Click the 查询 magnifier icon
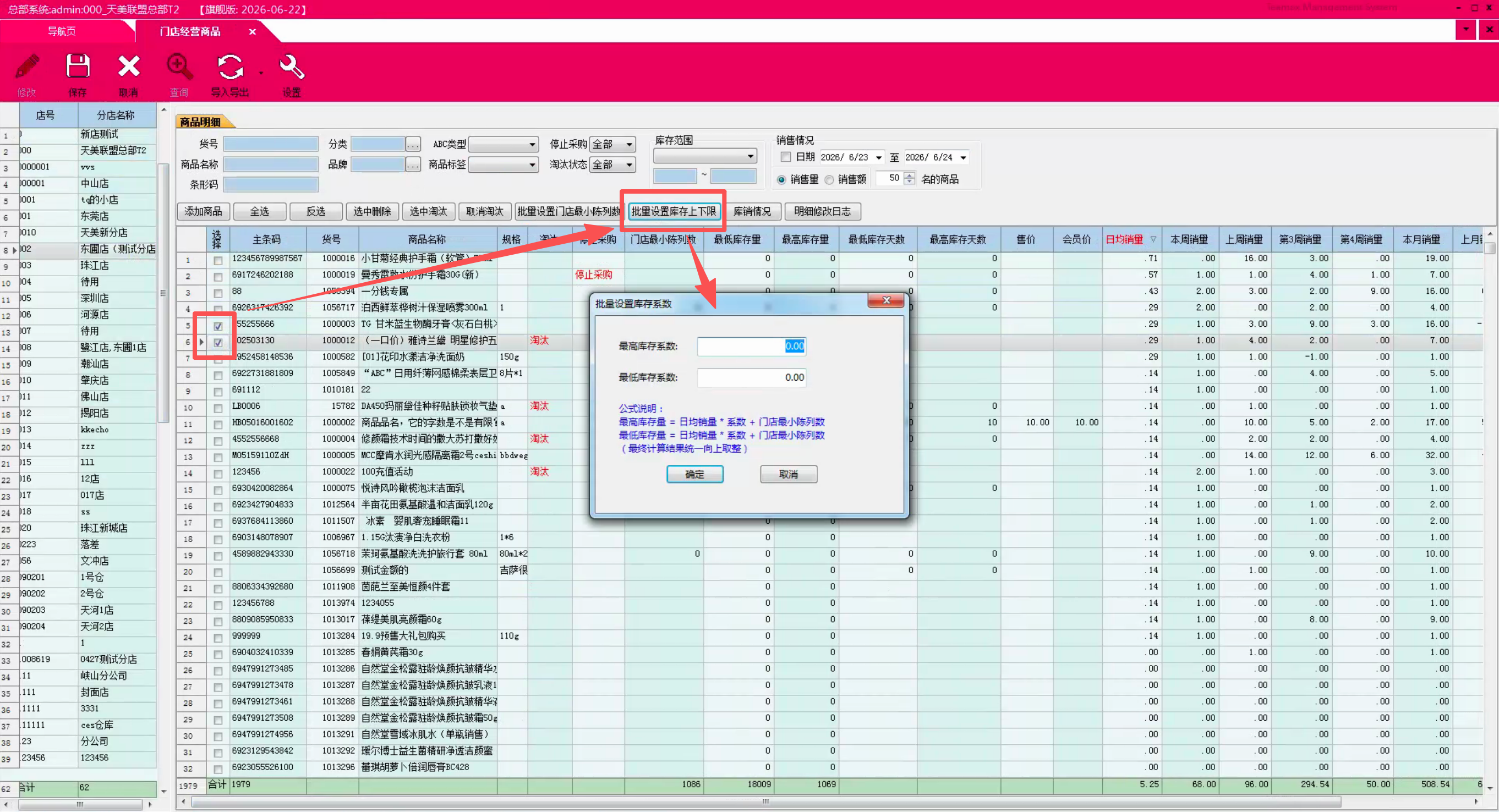The height and width of the screenshot is (812, 1499). click(179, 67)
